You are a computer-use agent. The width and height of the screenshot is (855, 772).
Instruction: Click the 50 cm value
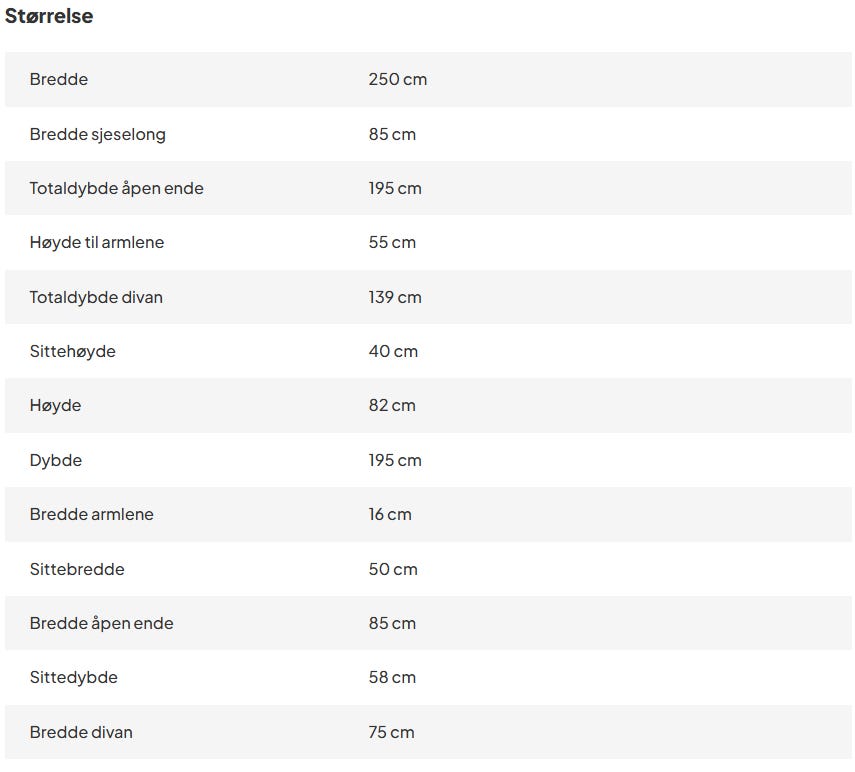(x=392, y=569)
